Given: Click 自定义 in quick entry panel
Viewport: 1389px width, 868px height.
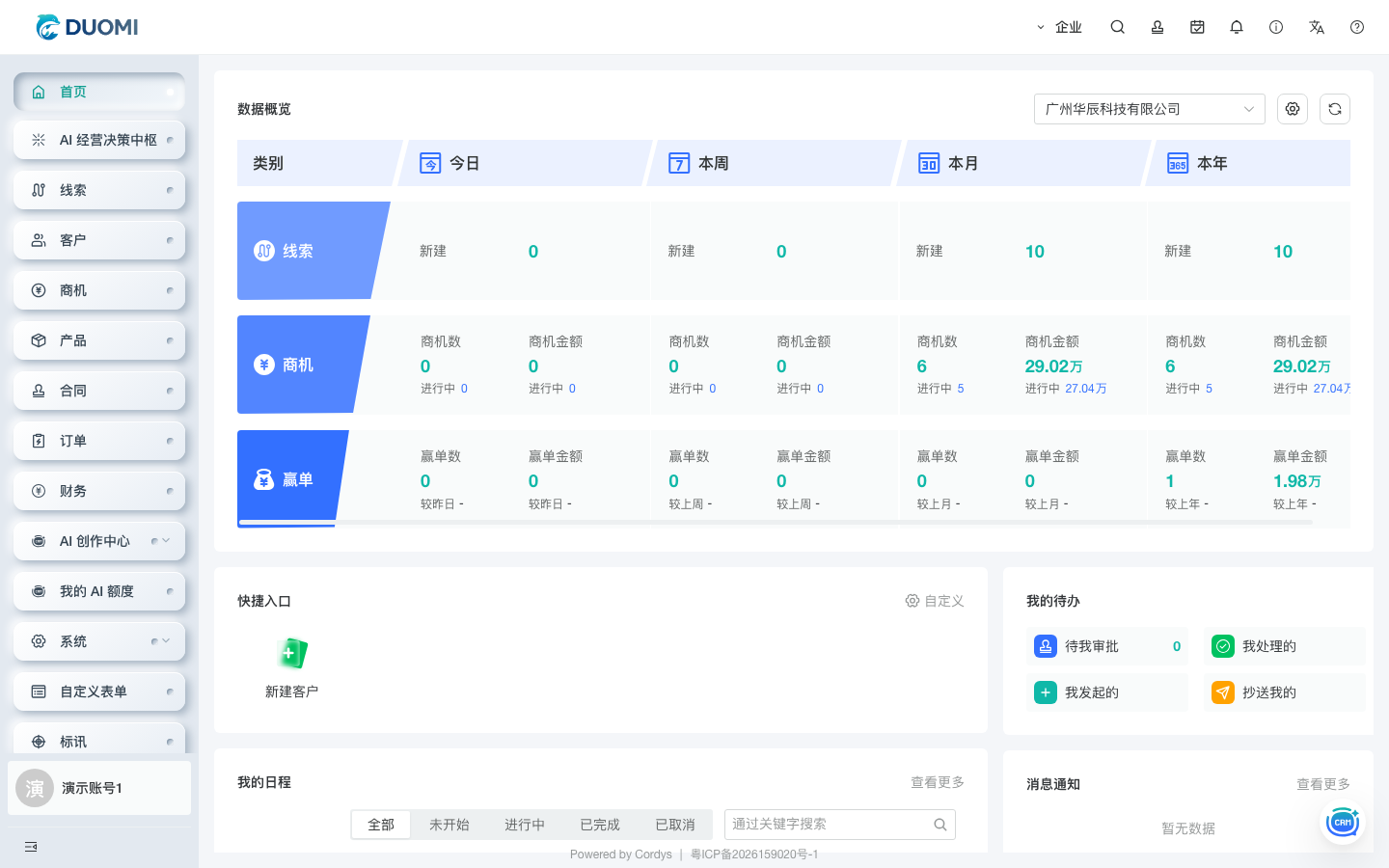Looking at the screenshot, I should pos(935,601).
